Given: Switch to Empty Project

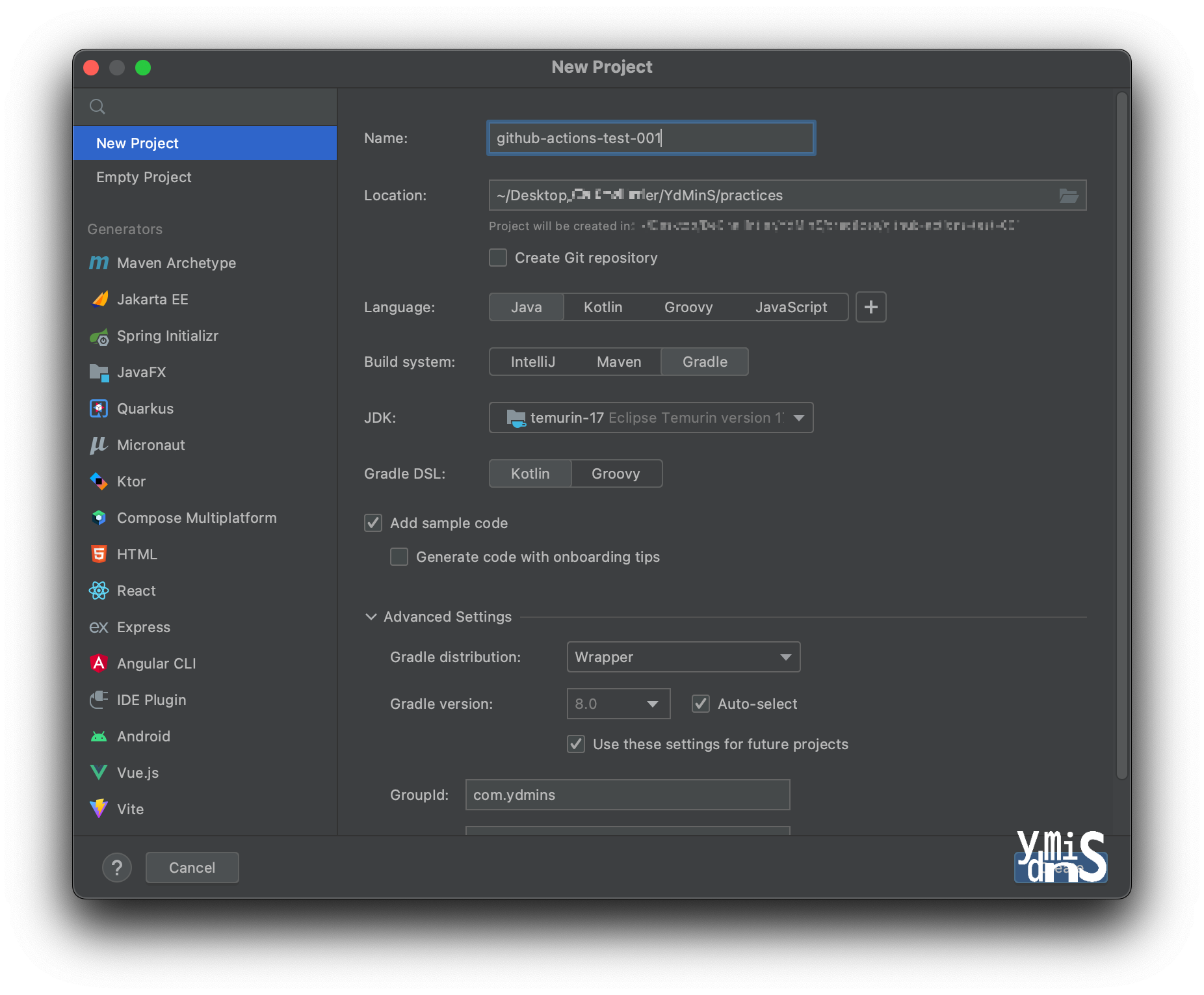Looking at the screenshot, I should point(144,177).
